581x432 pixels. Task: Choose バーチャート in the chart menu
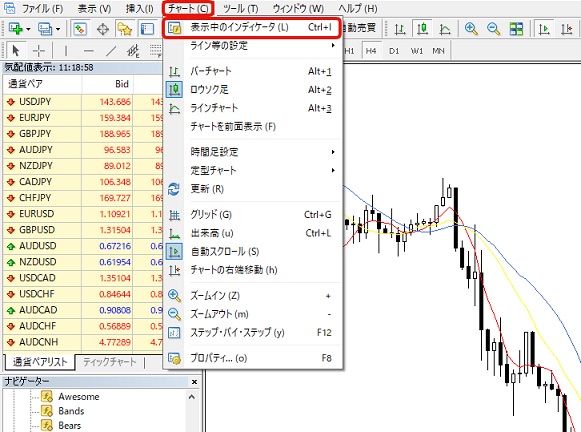pos(252,71)
